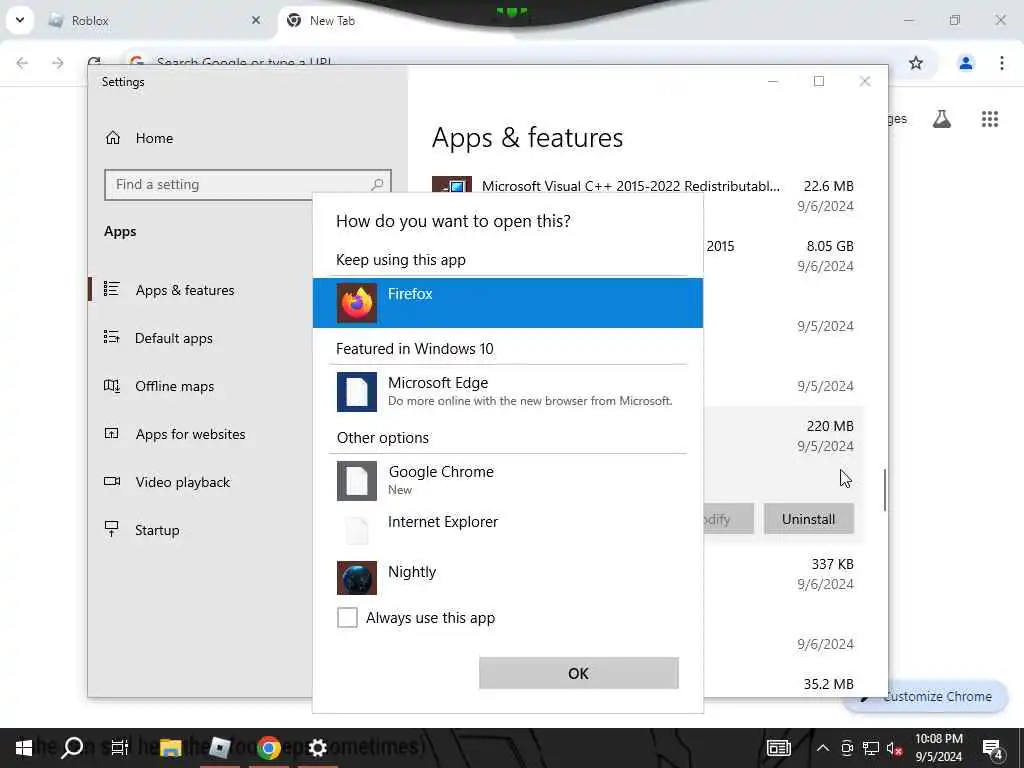Select Internet Explorer from the list
The image size is (1024, 768).
coord(507,530)
